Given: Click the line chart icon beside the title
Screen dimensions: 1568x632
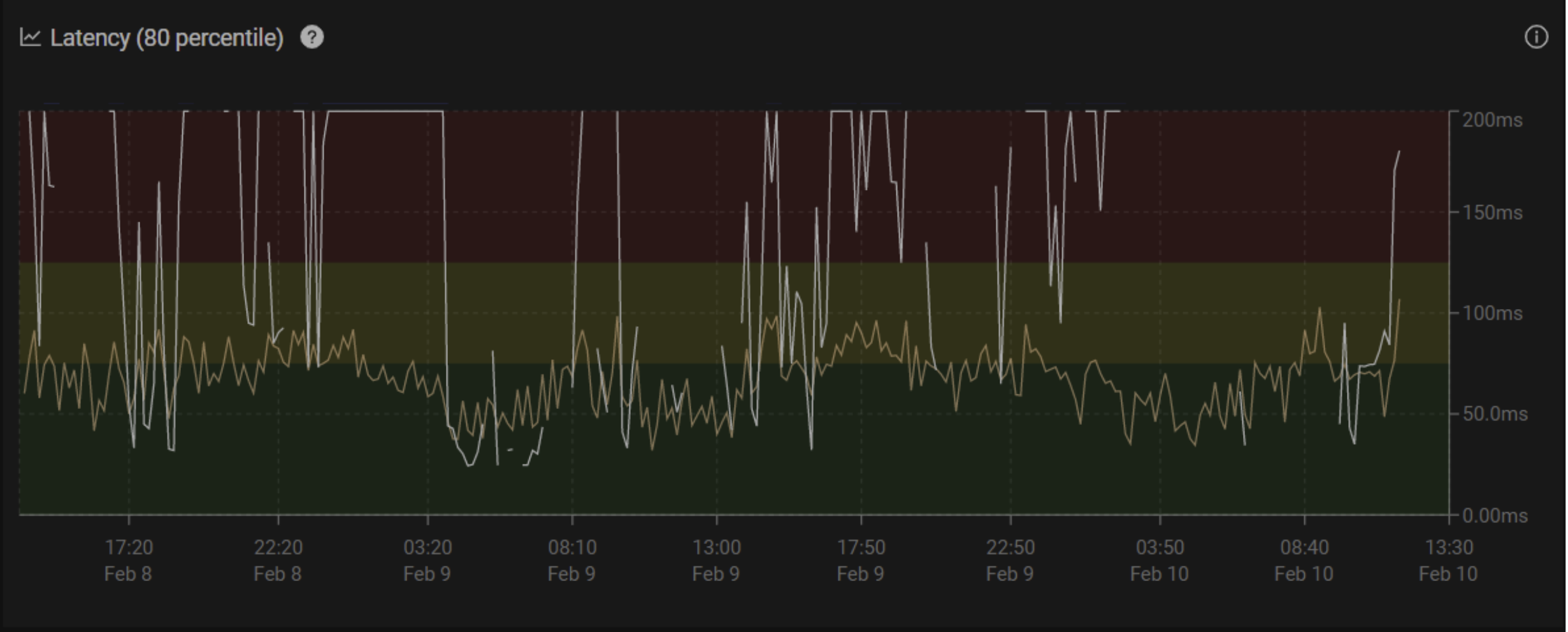Looking at the screenshot, I should tap(30, 38).
